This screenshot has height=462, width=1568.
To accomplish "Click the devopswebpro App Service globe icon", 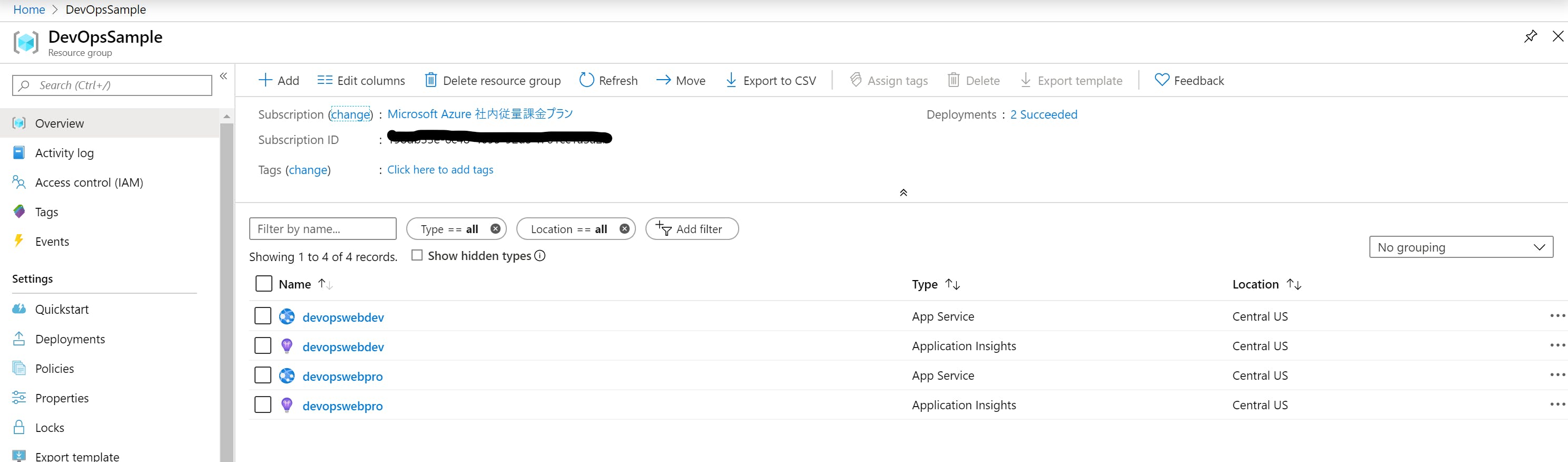I will (x=287, y=376).
